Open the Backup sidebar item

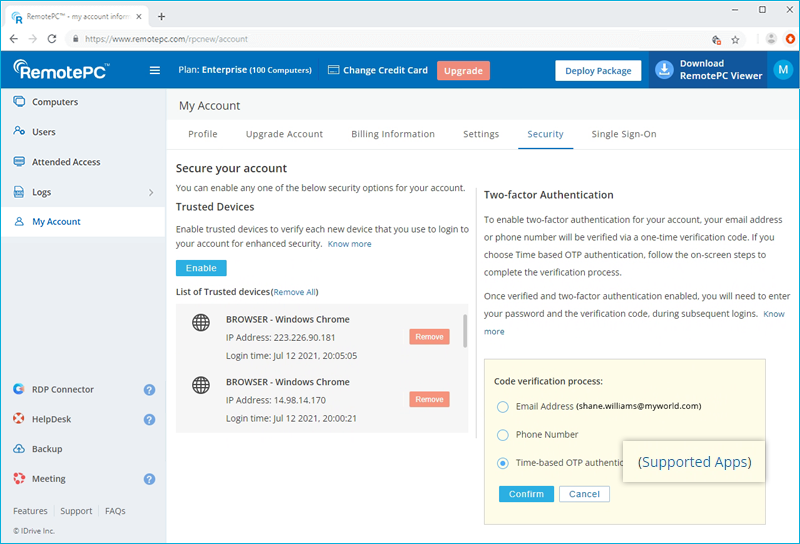pyautogui.click(x=84, y=449)
